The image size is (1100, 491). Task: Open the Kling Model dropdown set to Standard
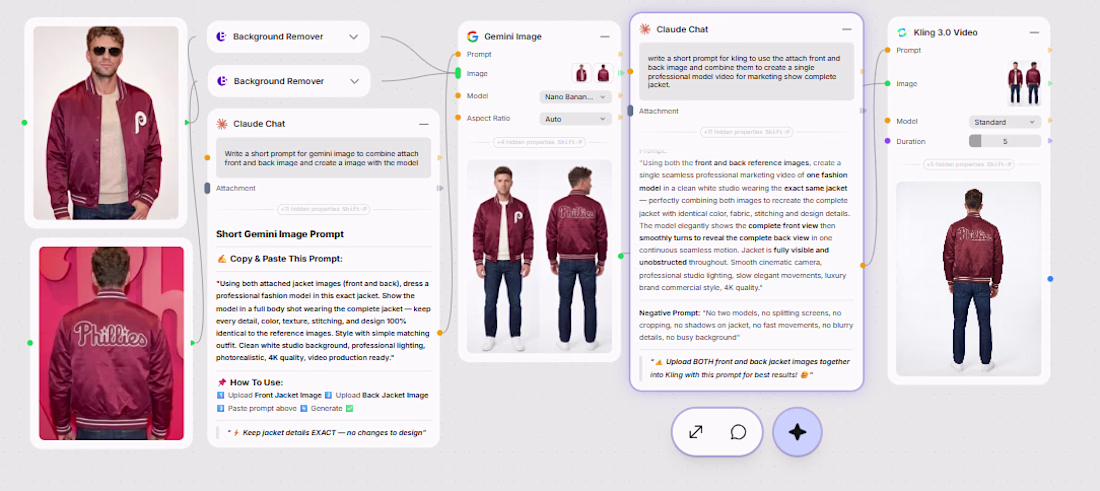click(x=1005, y=122)
